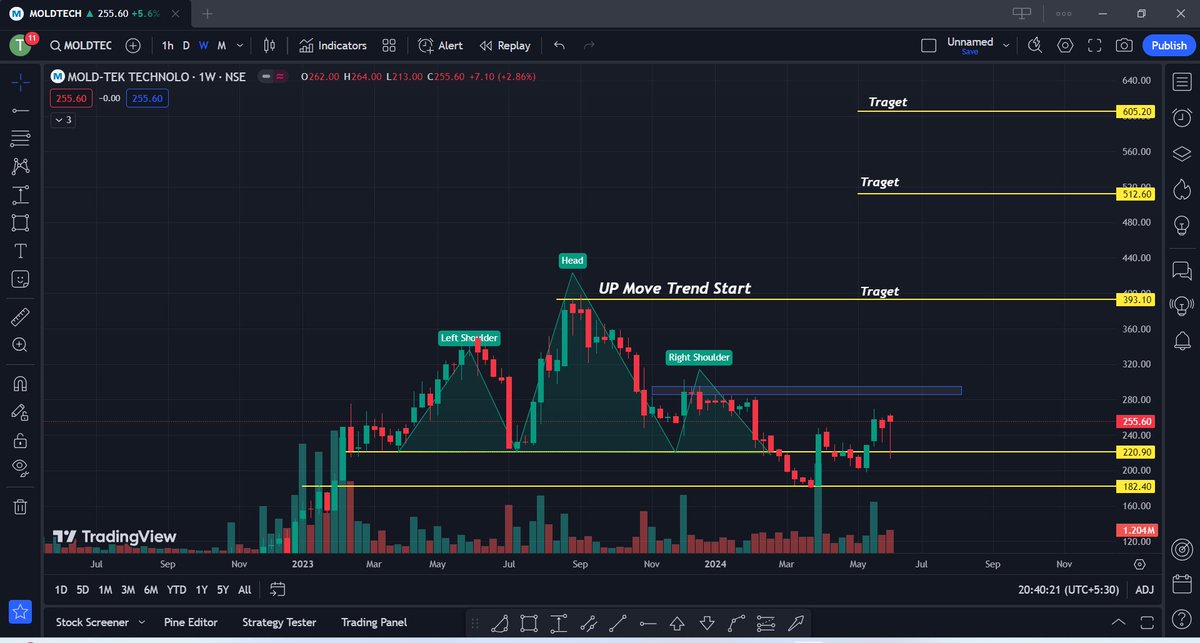Viewport: 1200px width, 643px height.
Task: Switch to 1h timeframe
Action: pyautogui.click(x=167, y=46)
